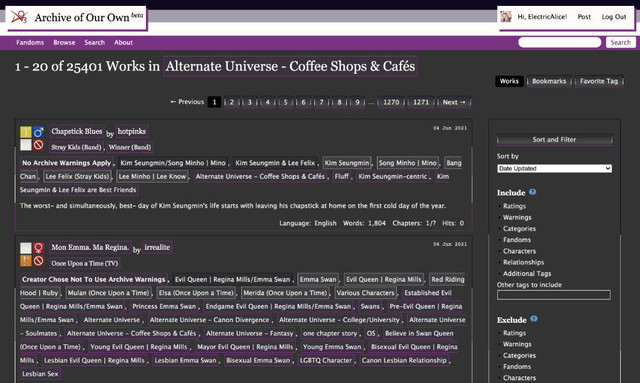Click Teen rating icon on Chapstick Blues
640x383 pixels.
coord(26,132)
